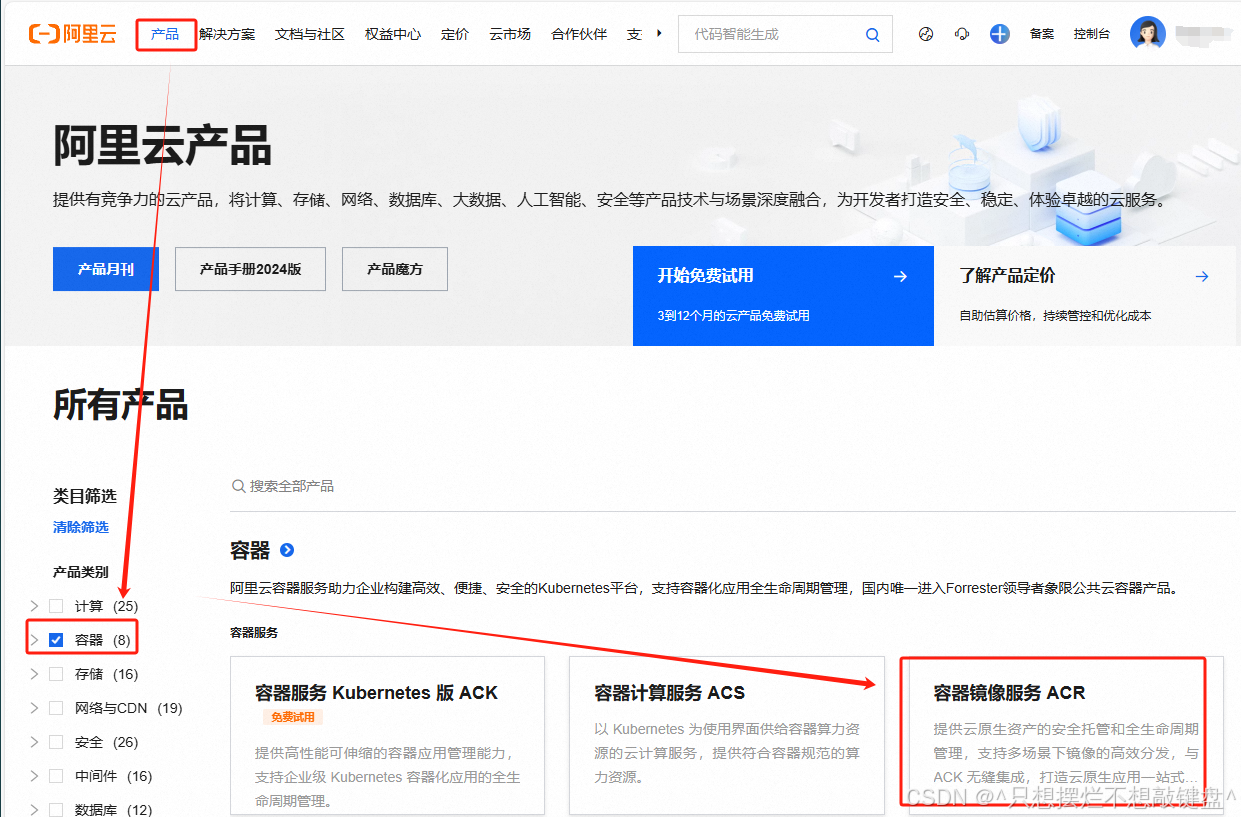Open the 容器计算服务 ACS card

click(x=727, y=735)
